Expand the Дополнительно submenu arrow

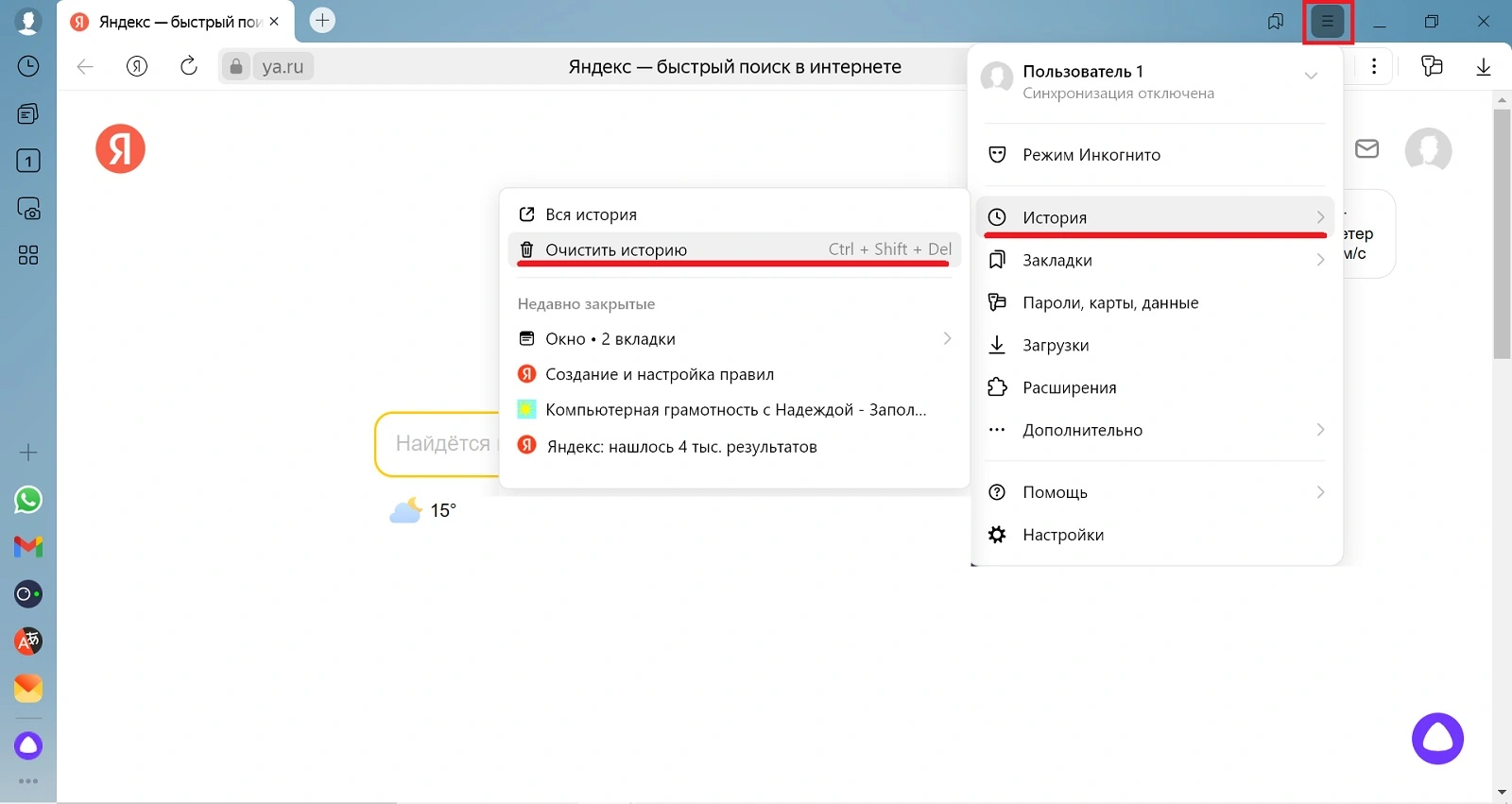point(1320,430)
